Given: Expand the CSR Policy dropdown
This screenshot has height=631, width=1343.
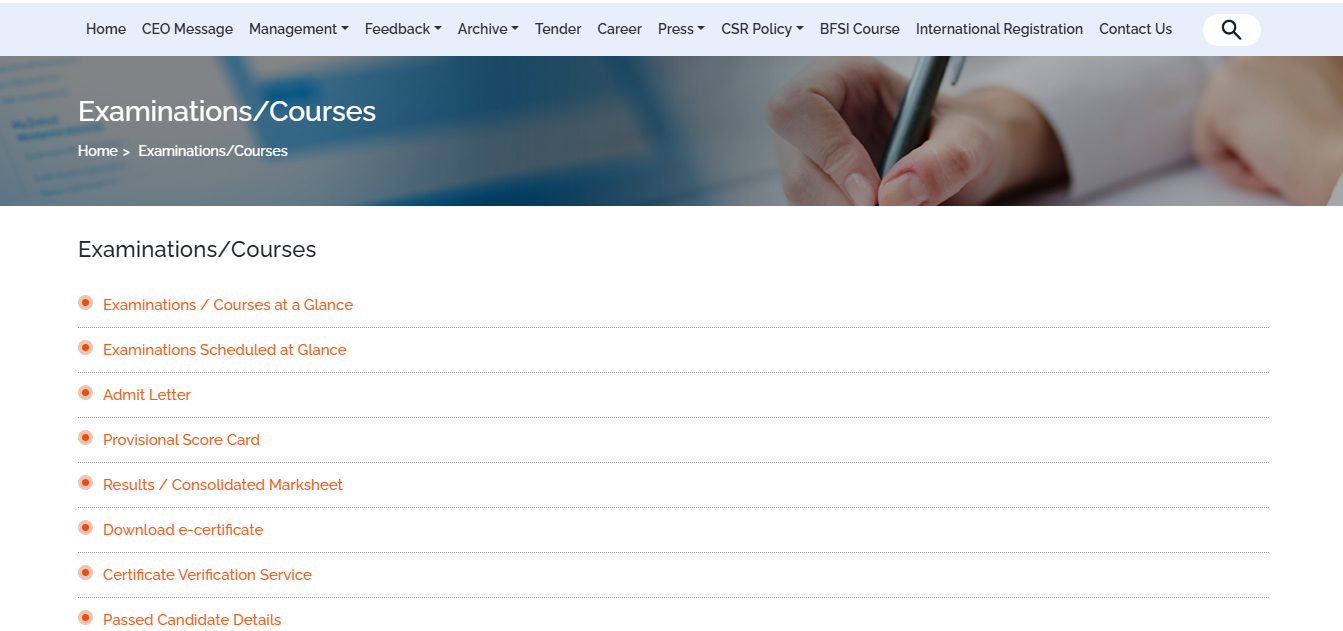Looking at the screenshot, I should click(x=761, y=29).
